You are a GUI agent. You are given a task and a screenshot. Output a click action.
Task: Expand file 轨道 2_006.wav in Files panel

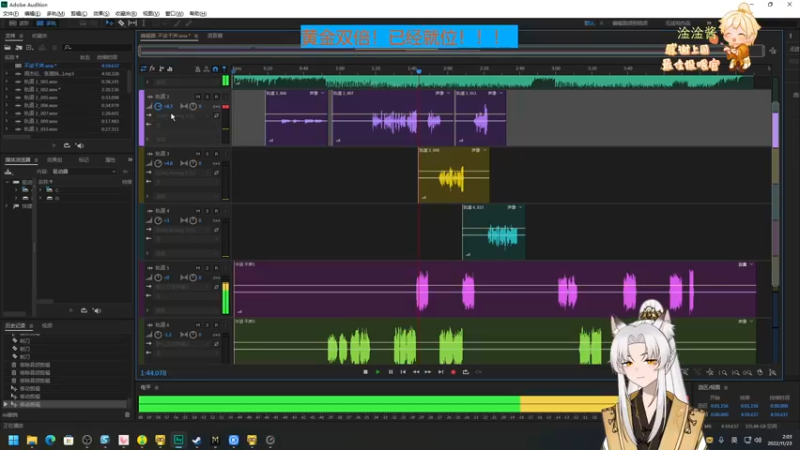(x=7, y=105)
